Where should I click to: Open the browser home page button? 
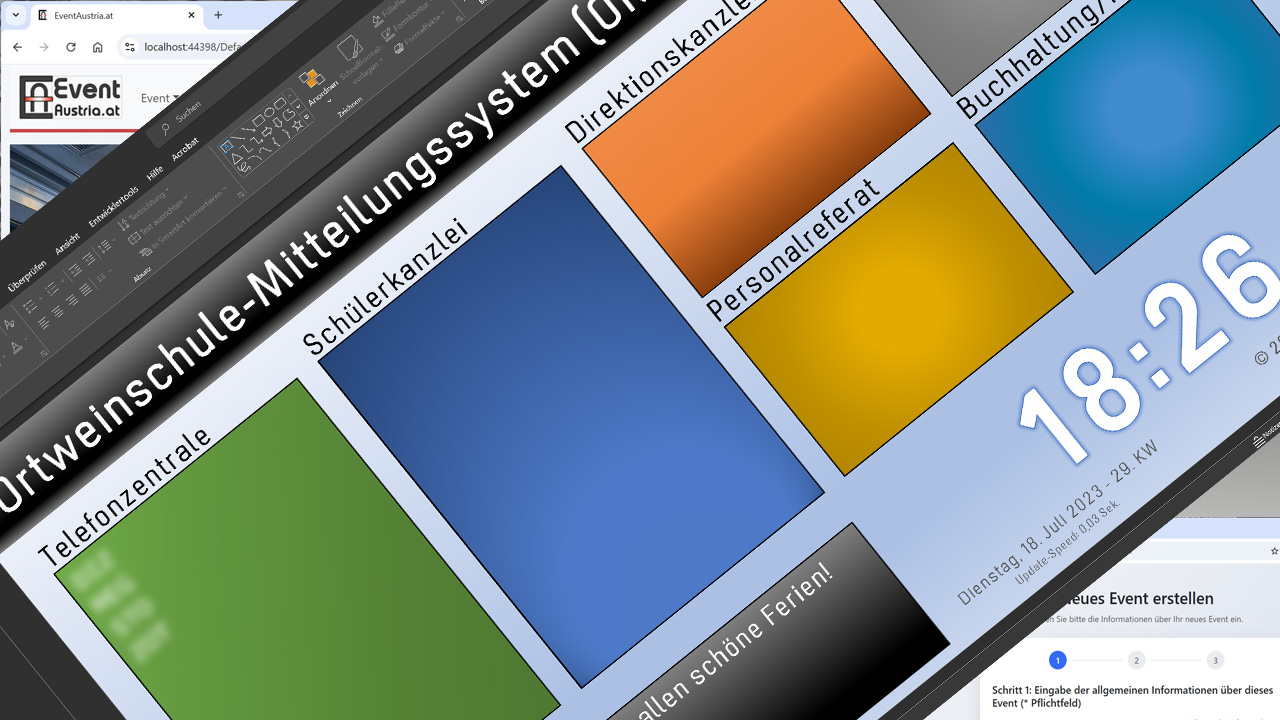97,47
